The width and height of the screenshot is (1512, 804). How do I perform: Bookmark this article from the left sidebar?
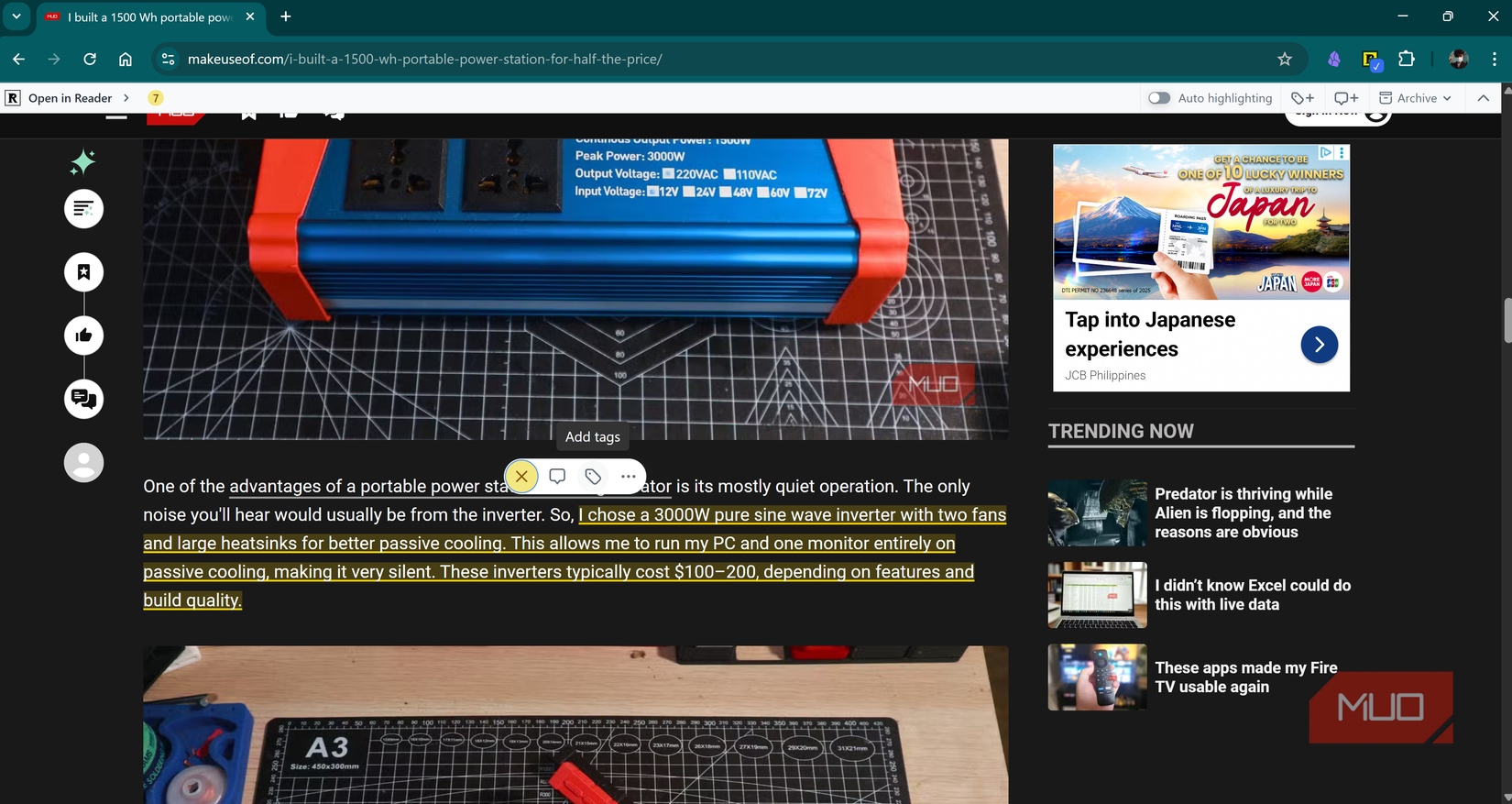click(83, 272)
